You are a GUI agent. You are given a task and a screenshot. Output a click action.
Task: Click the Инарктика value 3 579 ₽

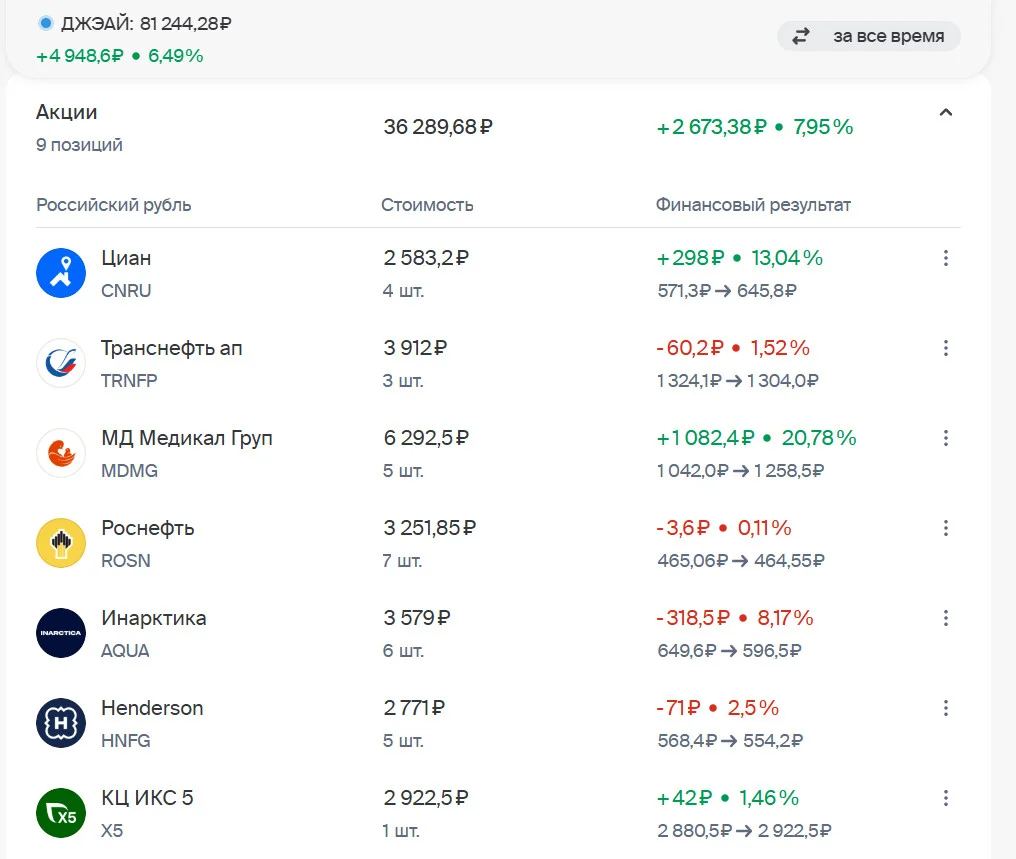tap(417, 618)
